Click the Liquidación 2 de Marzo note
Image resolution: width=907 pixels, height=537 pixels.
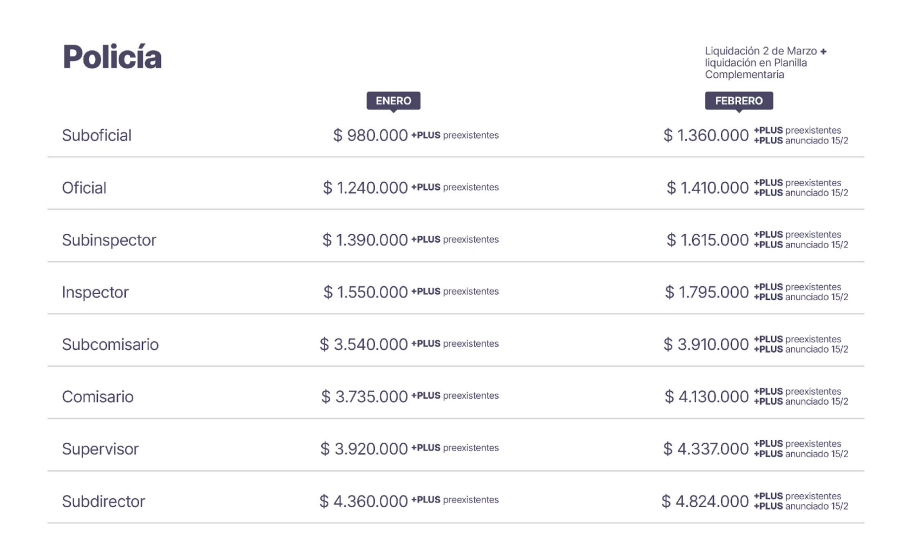click(x=765, y=62)
